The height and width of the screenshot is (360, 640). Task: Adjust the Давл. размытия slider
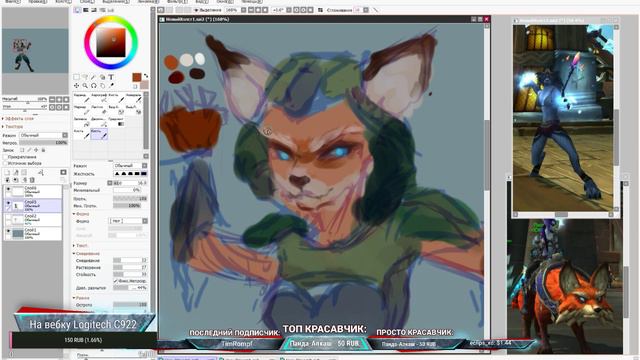[x=130, y=288]
